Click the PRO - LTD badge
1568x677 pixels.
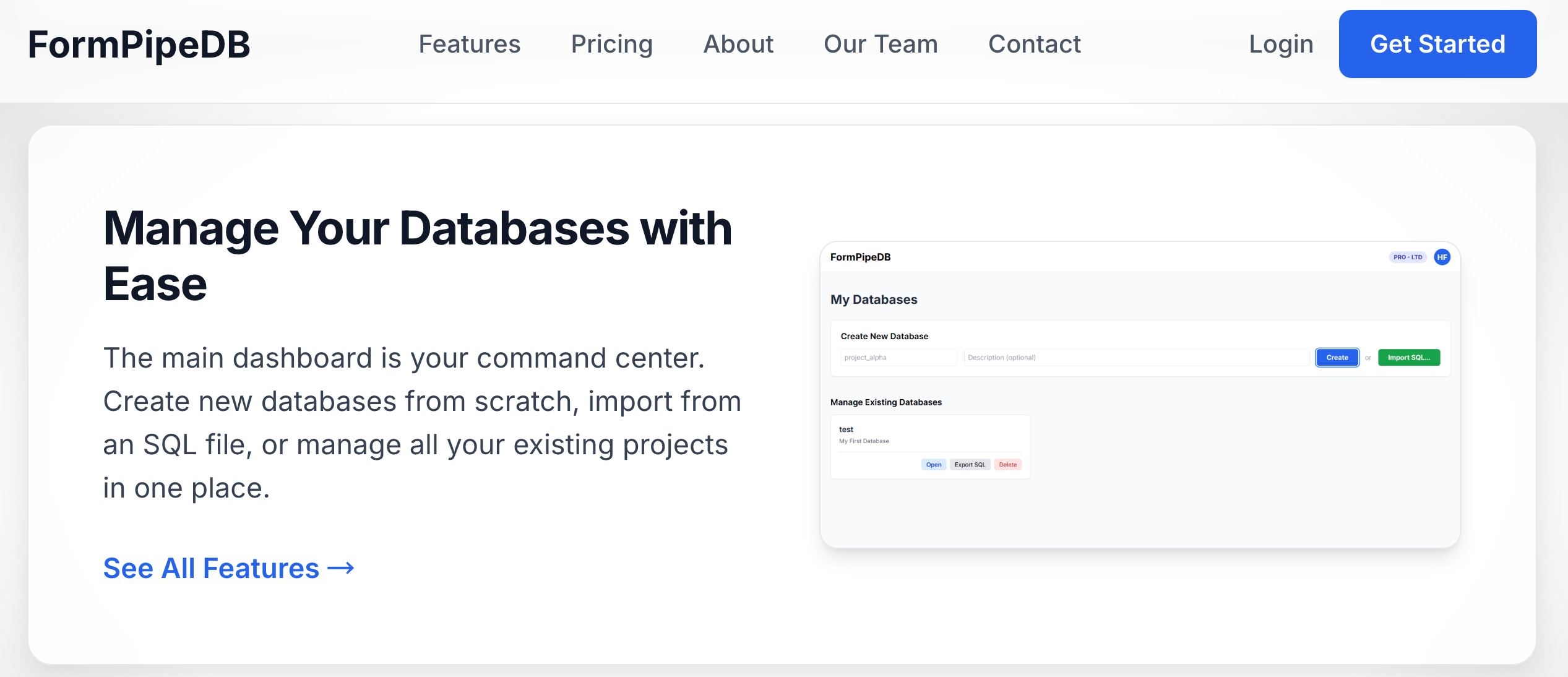click(x=1408, y=257)
